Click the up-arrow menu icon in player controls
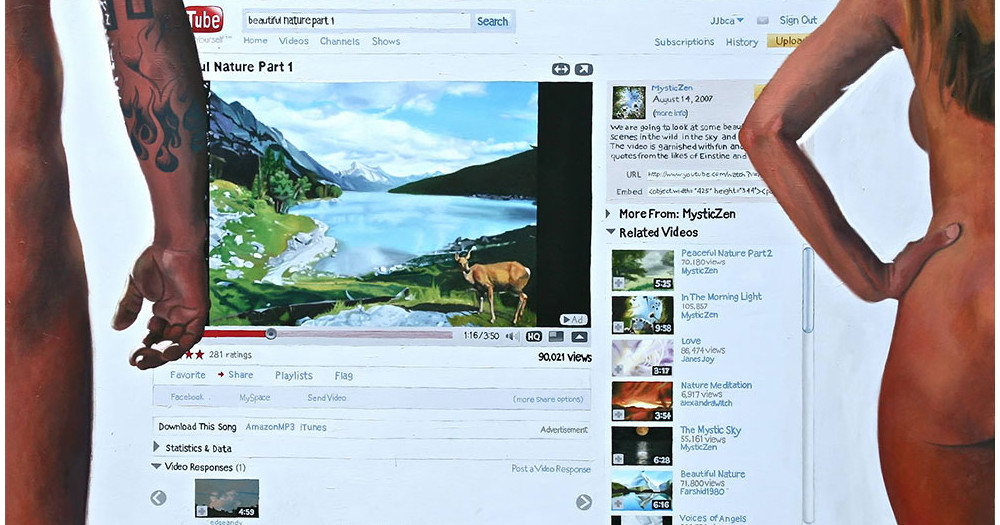Screen dimensions: 1000x525 pyautogui.click(x=579, y=336)
